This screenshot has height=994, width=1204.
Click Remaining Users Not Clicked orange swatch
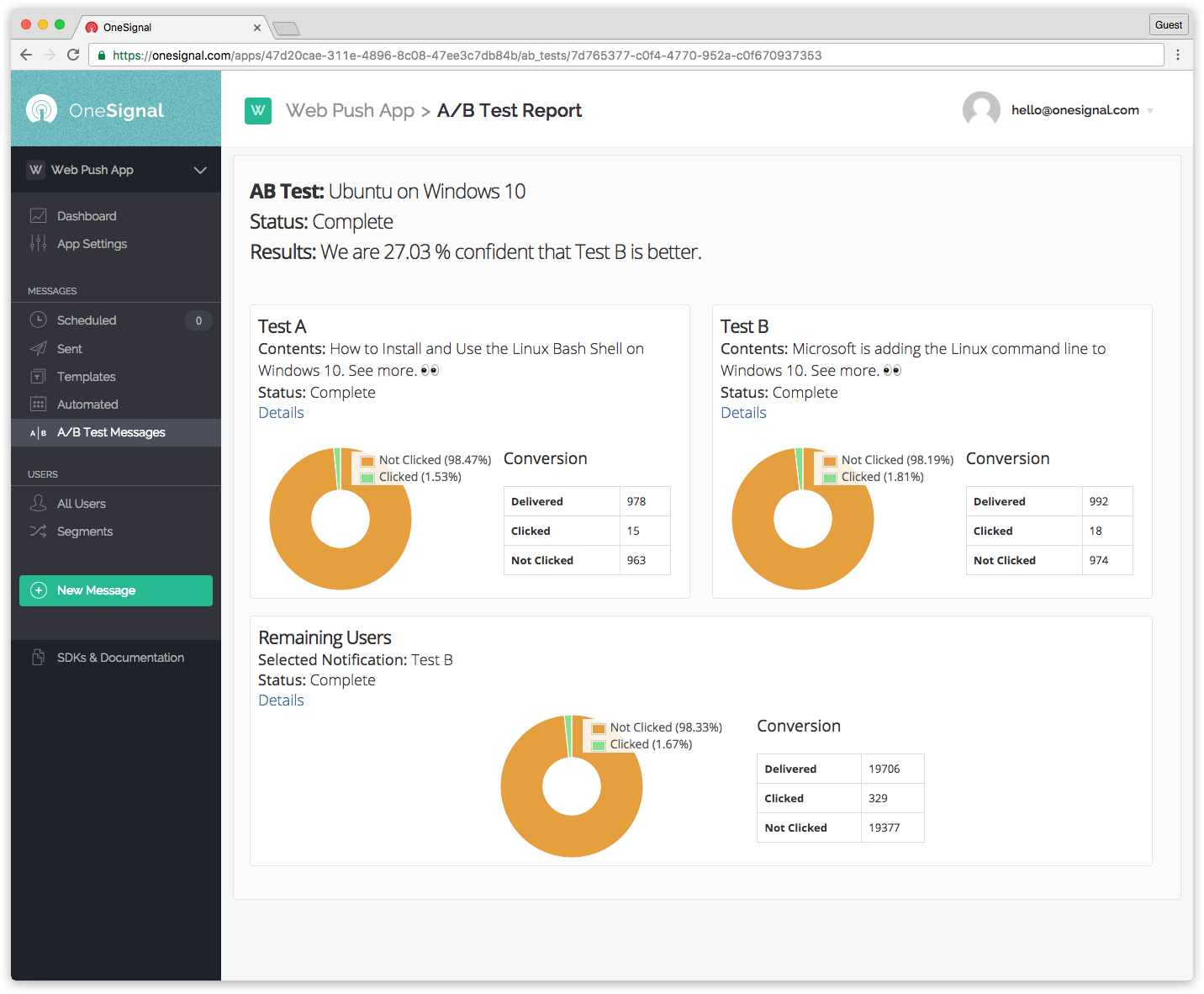coord(598,728)
